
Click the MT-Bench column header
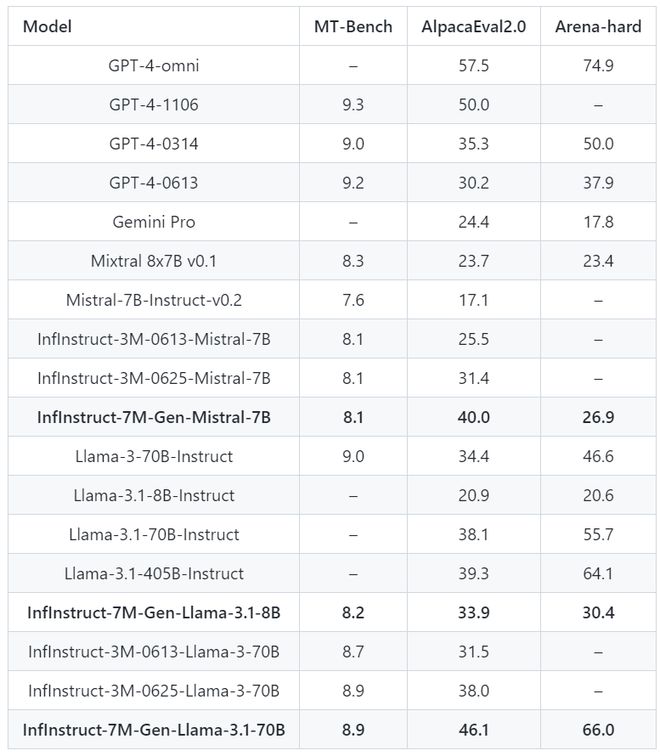[x=353, y=27]
